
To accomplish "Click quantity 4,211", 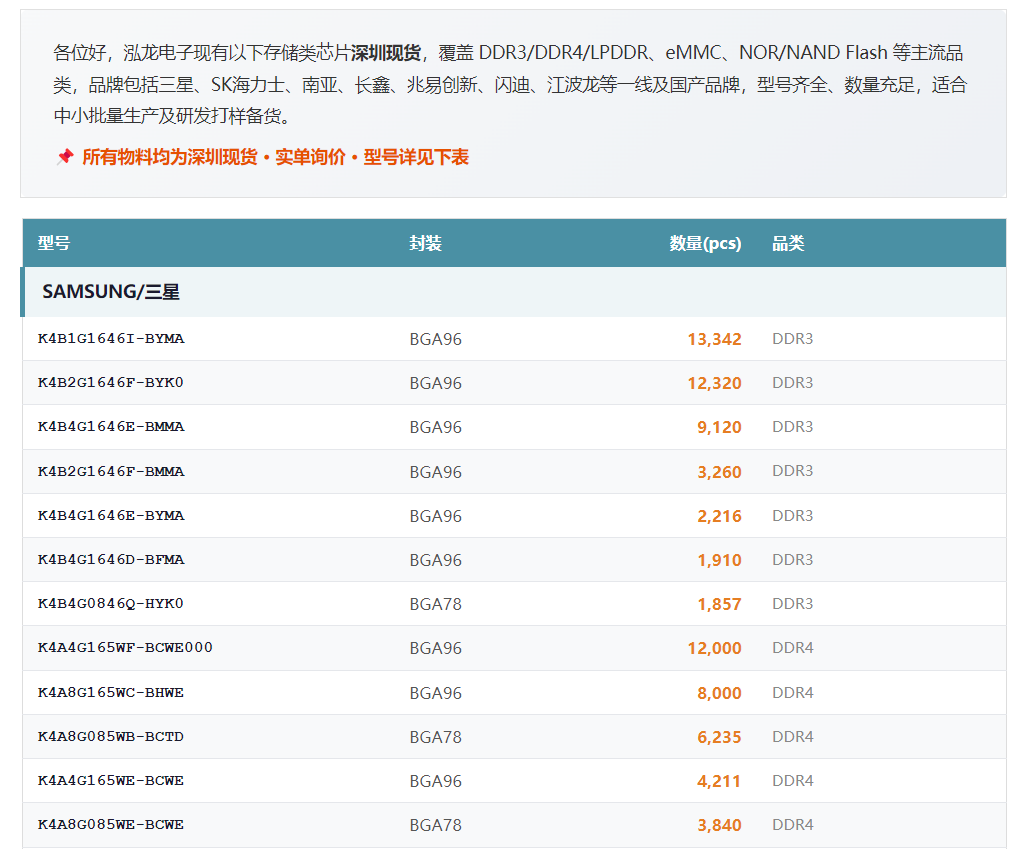I will point(719,781).
